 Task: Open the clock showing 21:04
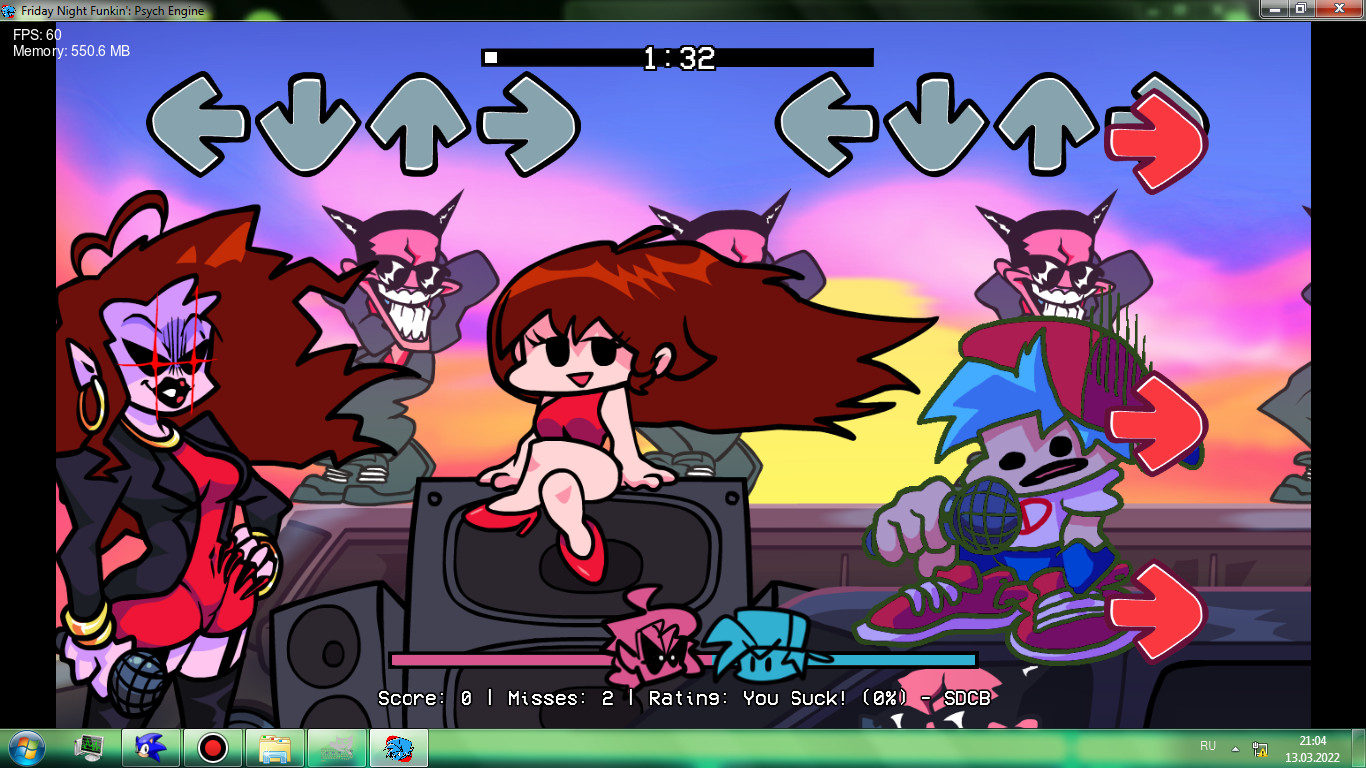point(1312,748)
